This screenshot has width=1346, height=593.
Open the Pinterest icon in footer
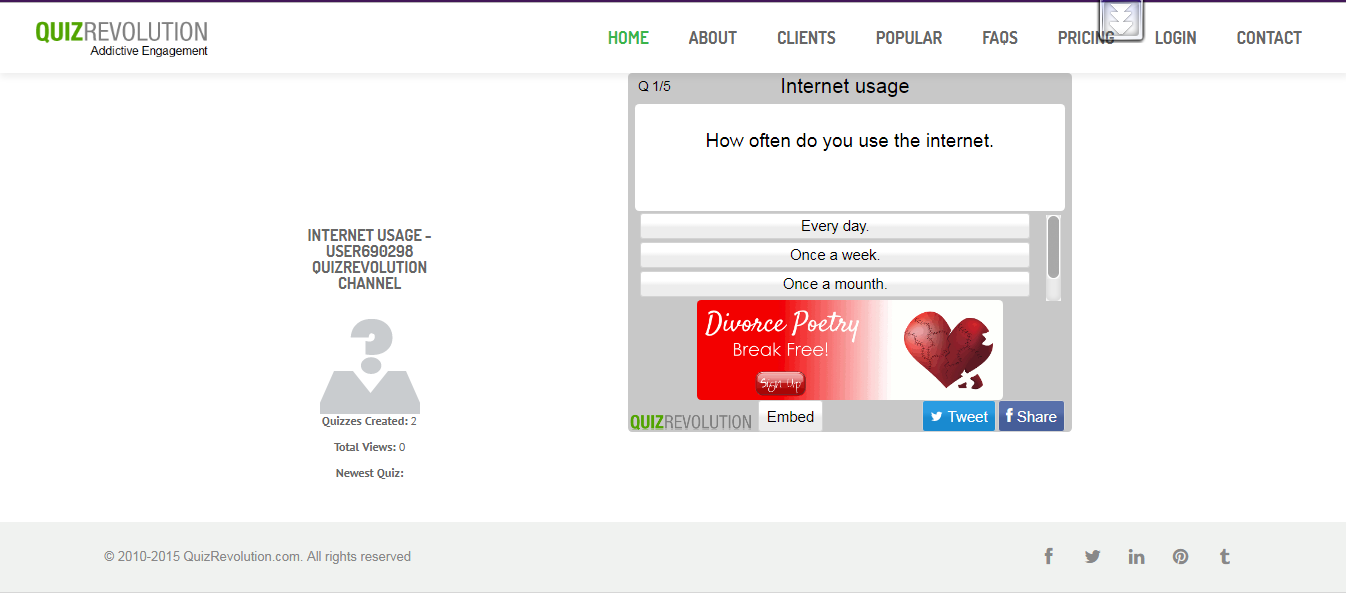coord(1181,557)
